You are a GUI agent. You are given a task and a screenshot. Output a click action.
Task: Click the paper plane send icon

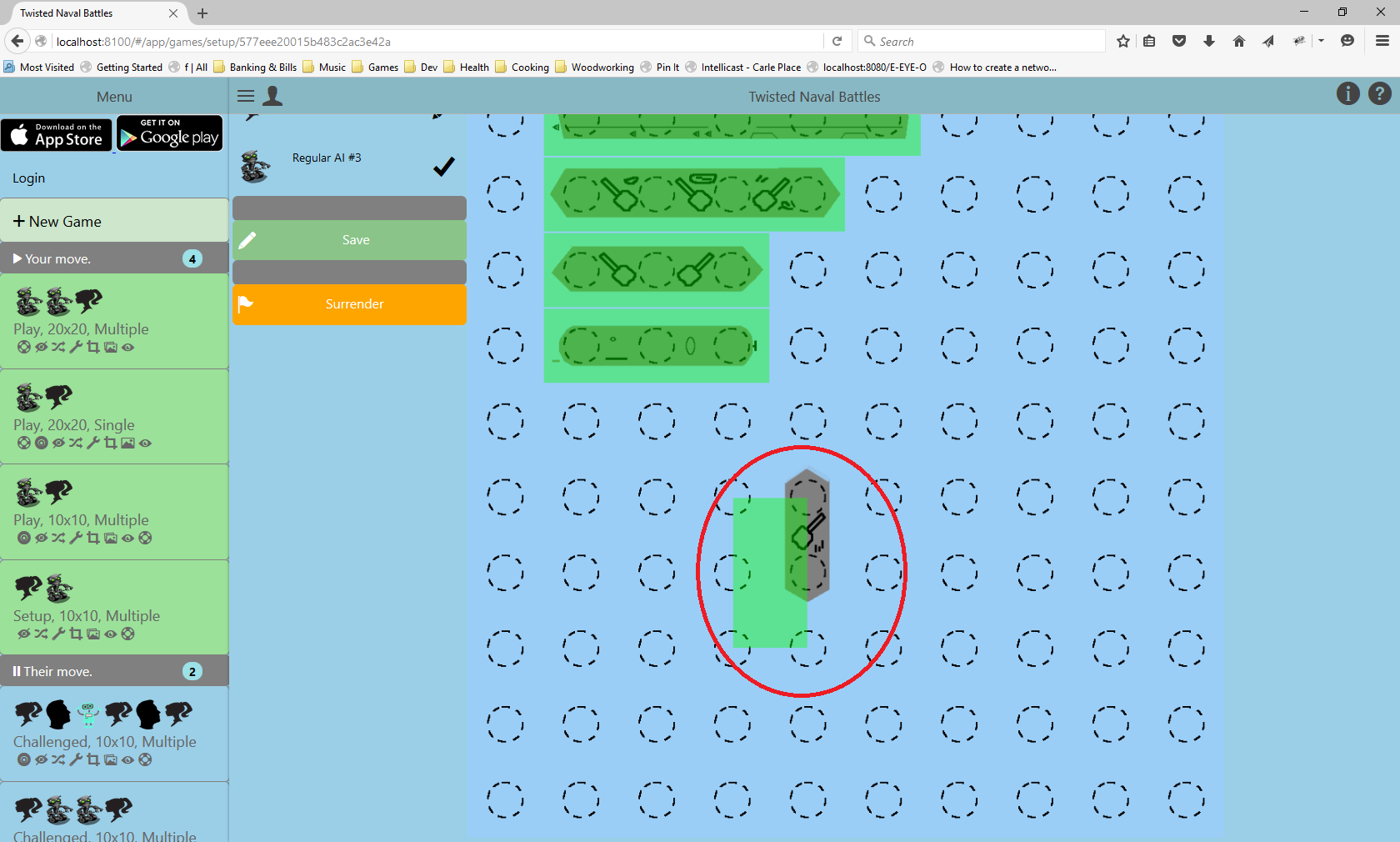click(1268, 41)
